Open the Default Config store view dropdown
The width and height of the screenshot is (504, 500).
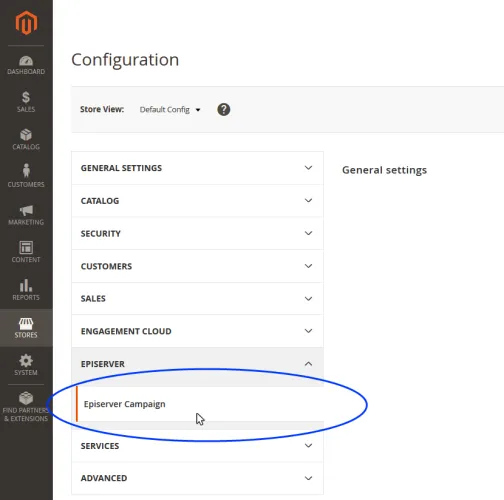pos(170,110)
